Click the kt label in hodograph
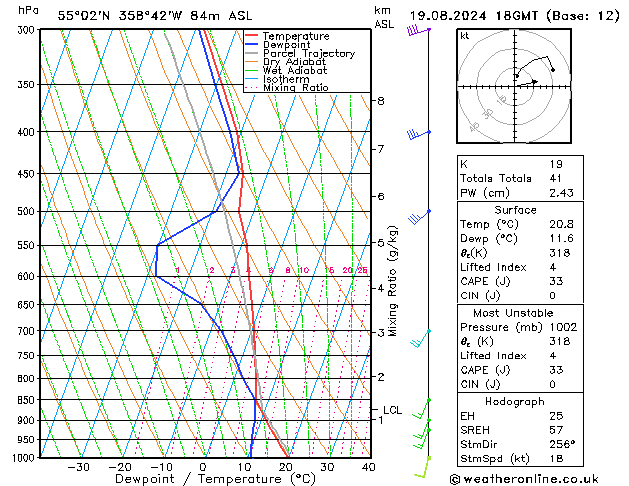 465,36
